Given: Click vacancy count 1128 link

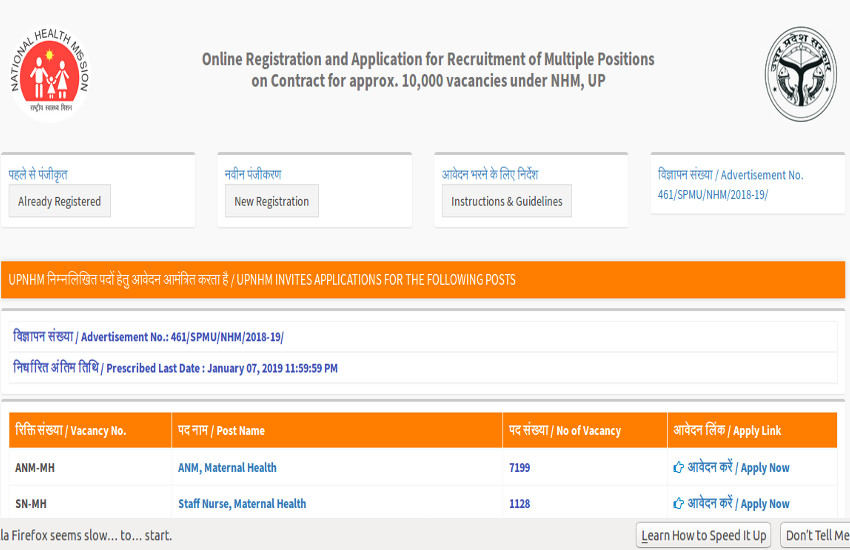Looking at the screenshot, I should [519, 504].
